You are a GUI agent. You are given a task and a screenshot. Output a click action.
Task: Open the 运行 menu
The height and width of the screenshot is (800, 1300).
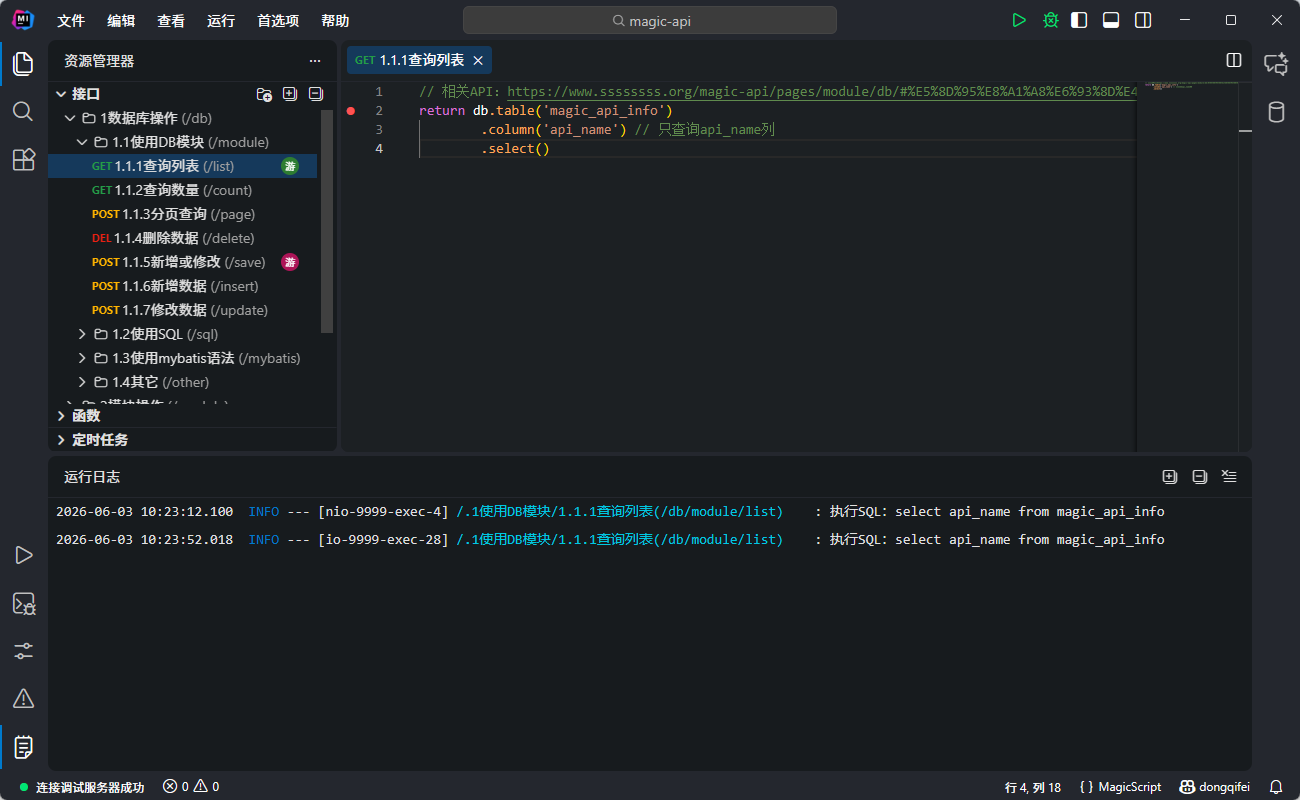tap(221, 21)
